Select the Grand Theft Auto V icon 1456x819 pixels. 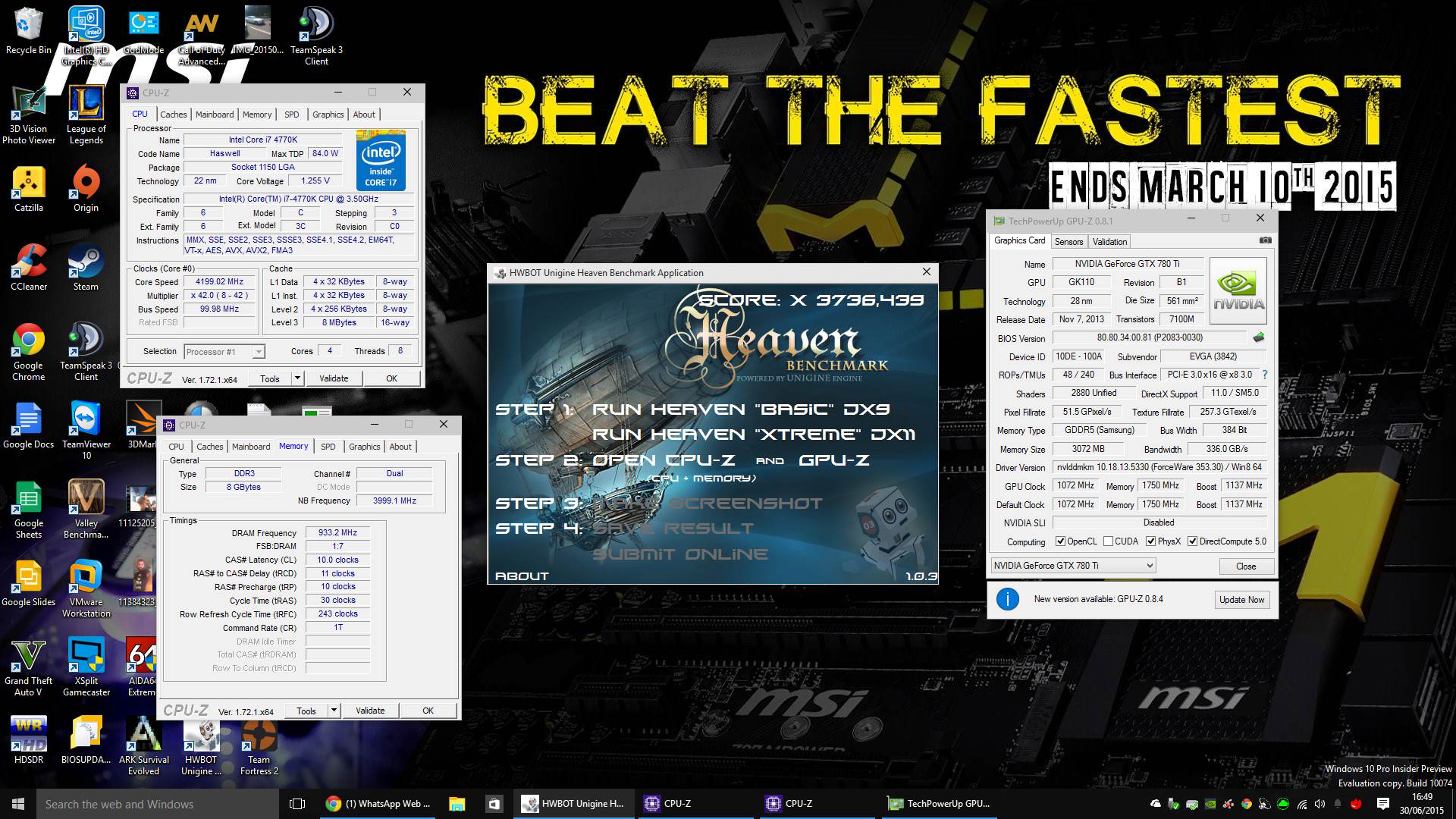(29, 668)
